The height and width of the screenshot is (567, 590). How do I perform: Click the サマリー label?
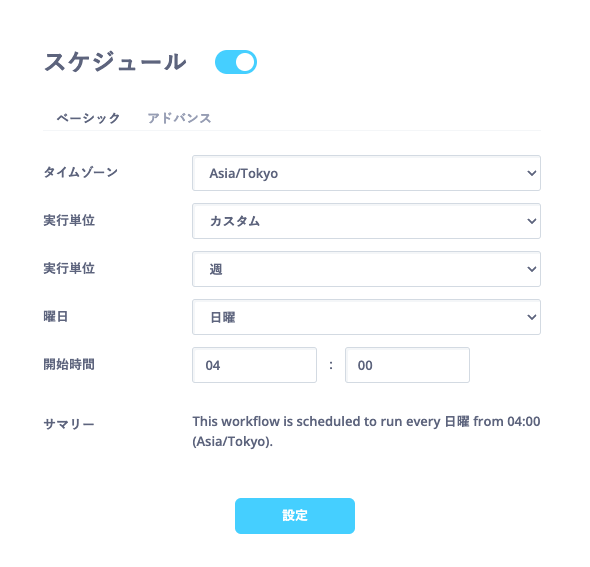coord(69,424)
